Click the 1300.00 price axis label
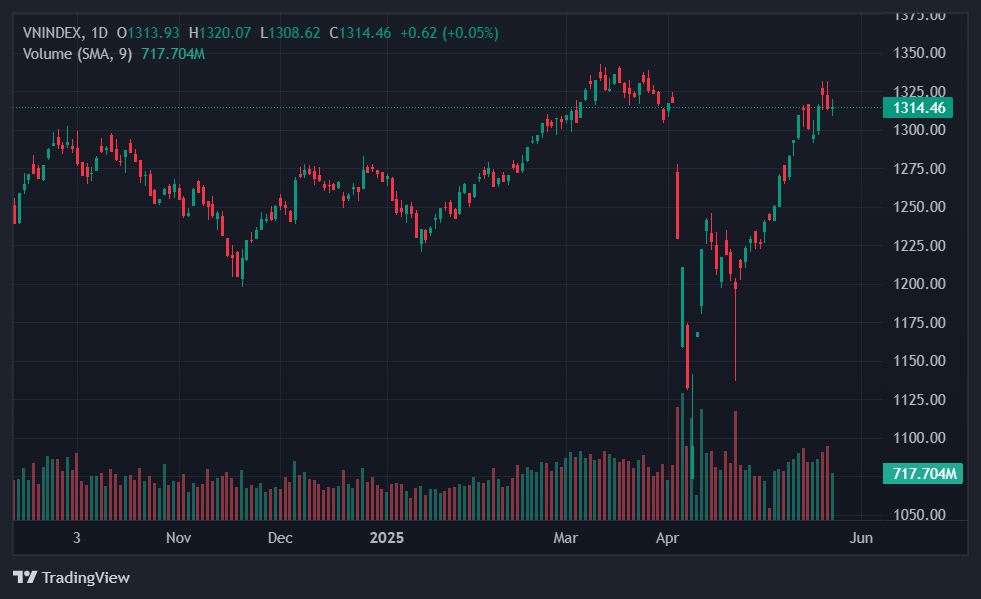 [919, 130]
